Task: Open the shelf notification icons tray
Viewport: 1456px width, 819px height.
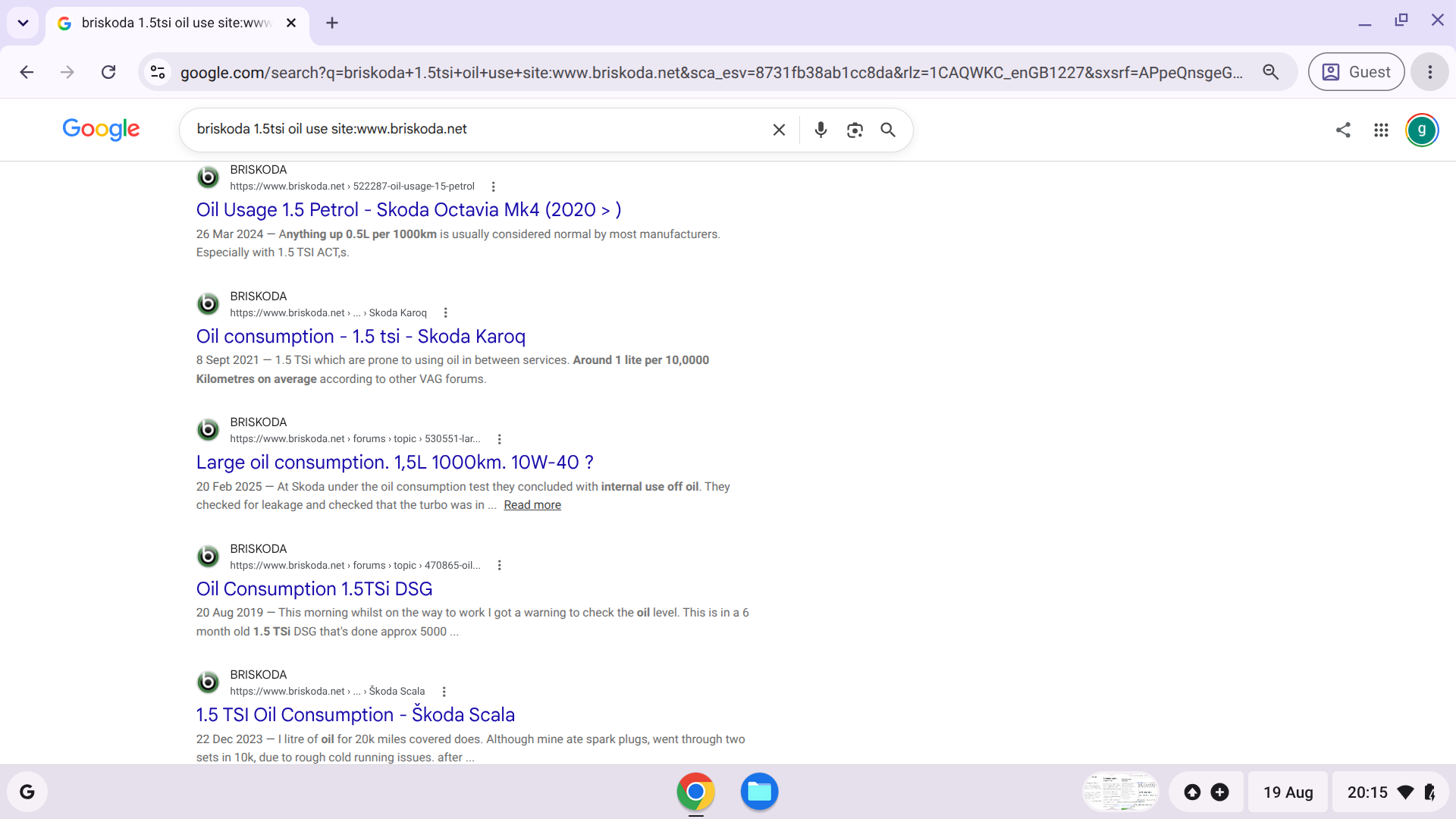Action: coord(1206,792)
